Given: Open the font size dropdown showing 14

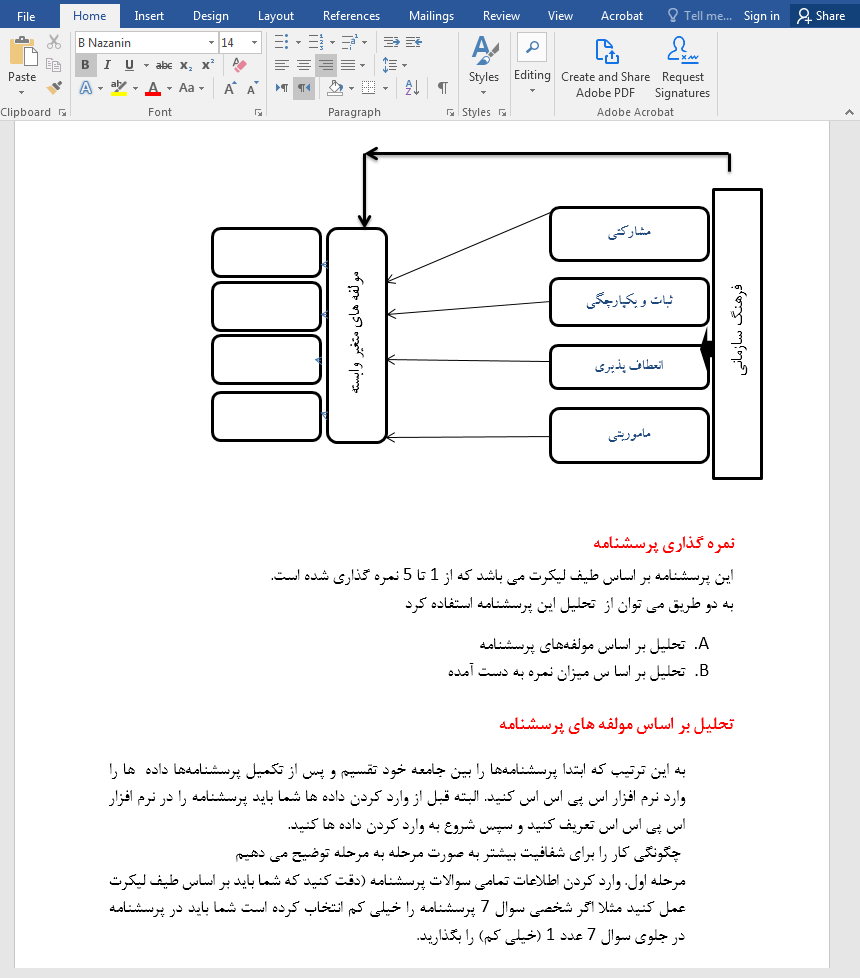Looking at the screenshot, I should click(x=254, y=43).
